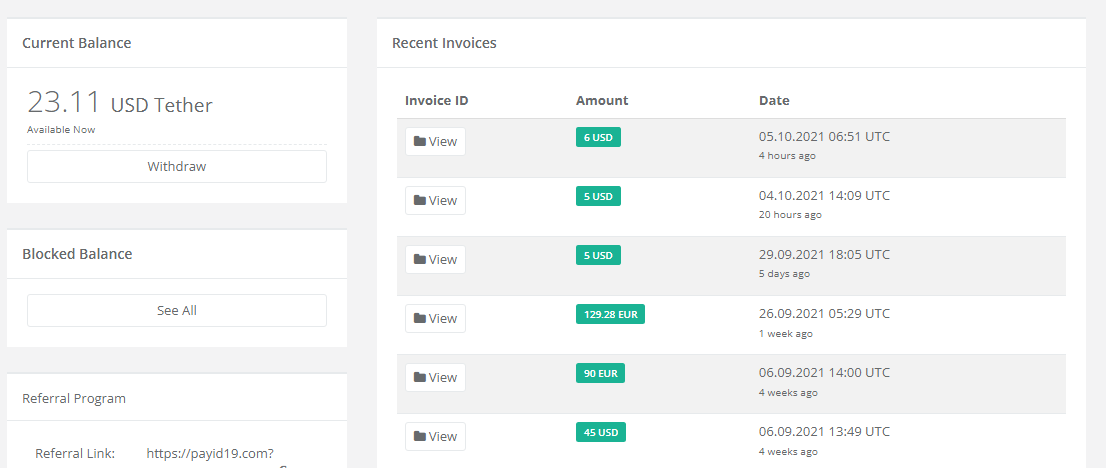
Task: Click folder icon in 29.09.2021 invoice row
Action: pyautogui.click(x=420, y=259)
